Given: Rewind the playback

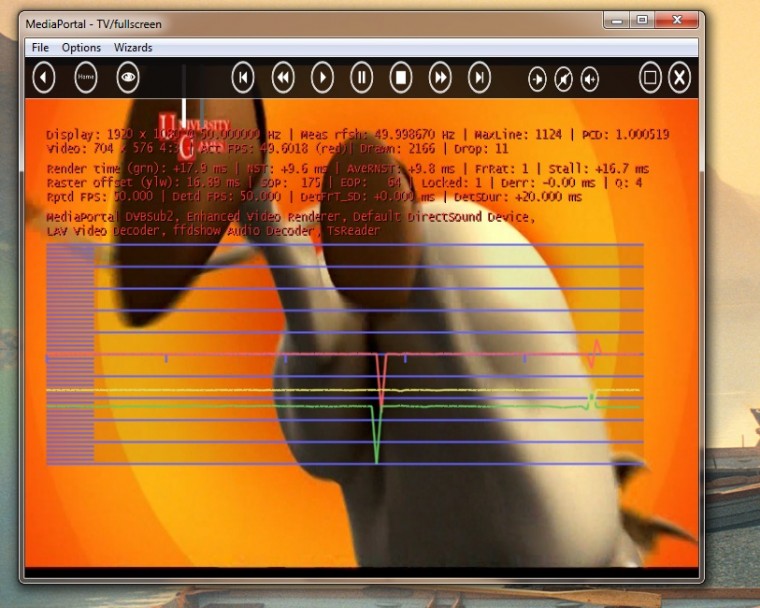Looking at the screenshot, I should [283, 78].
